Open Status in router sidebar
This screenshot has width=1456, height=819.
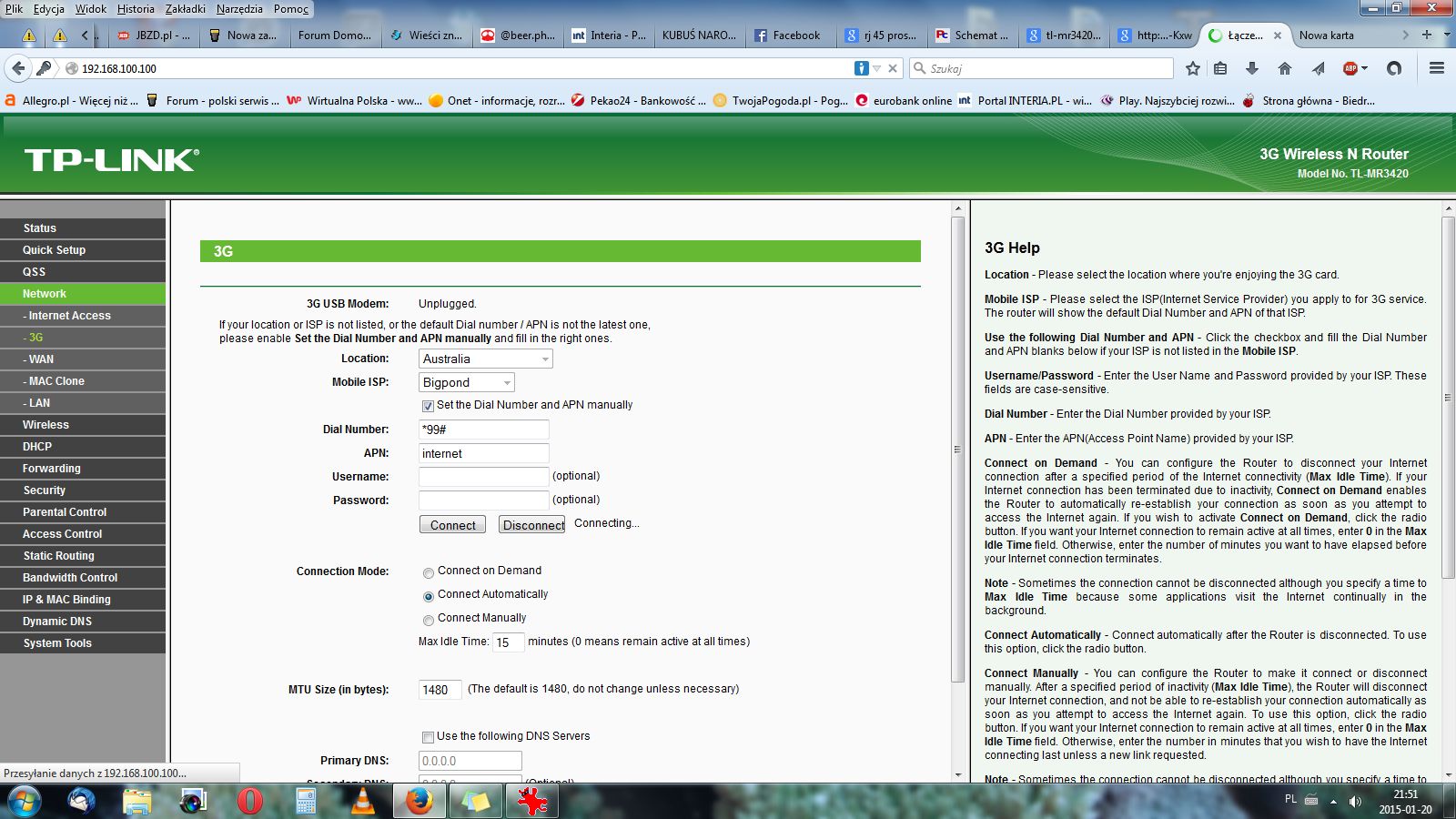click(83, 228)
